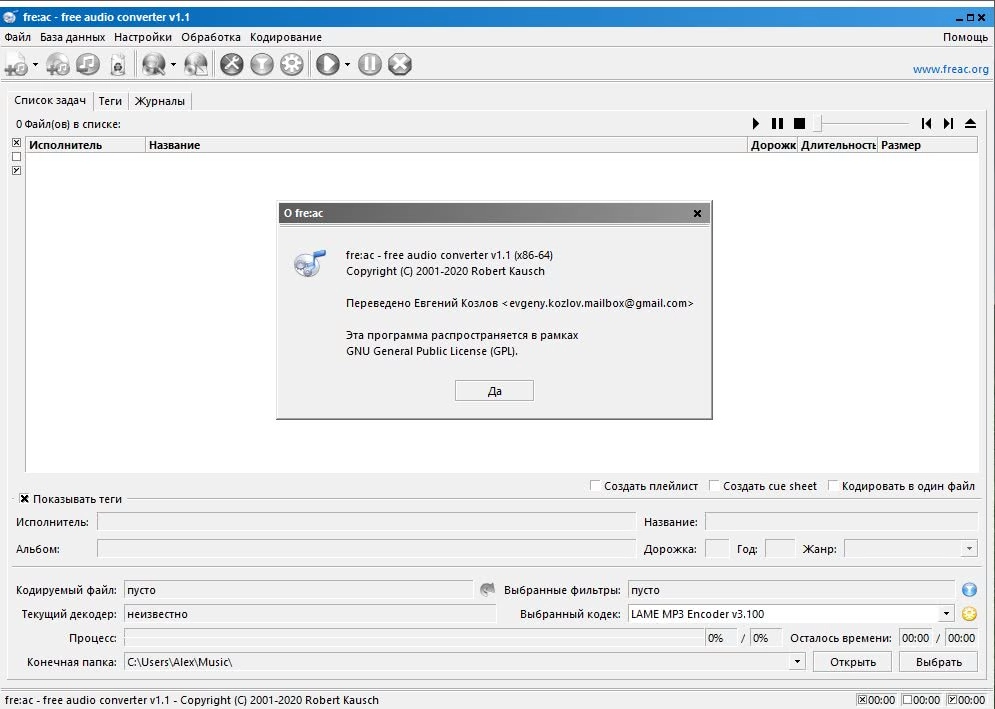Expand the Конечная папка path dropdown

point(798,662)
